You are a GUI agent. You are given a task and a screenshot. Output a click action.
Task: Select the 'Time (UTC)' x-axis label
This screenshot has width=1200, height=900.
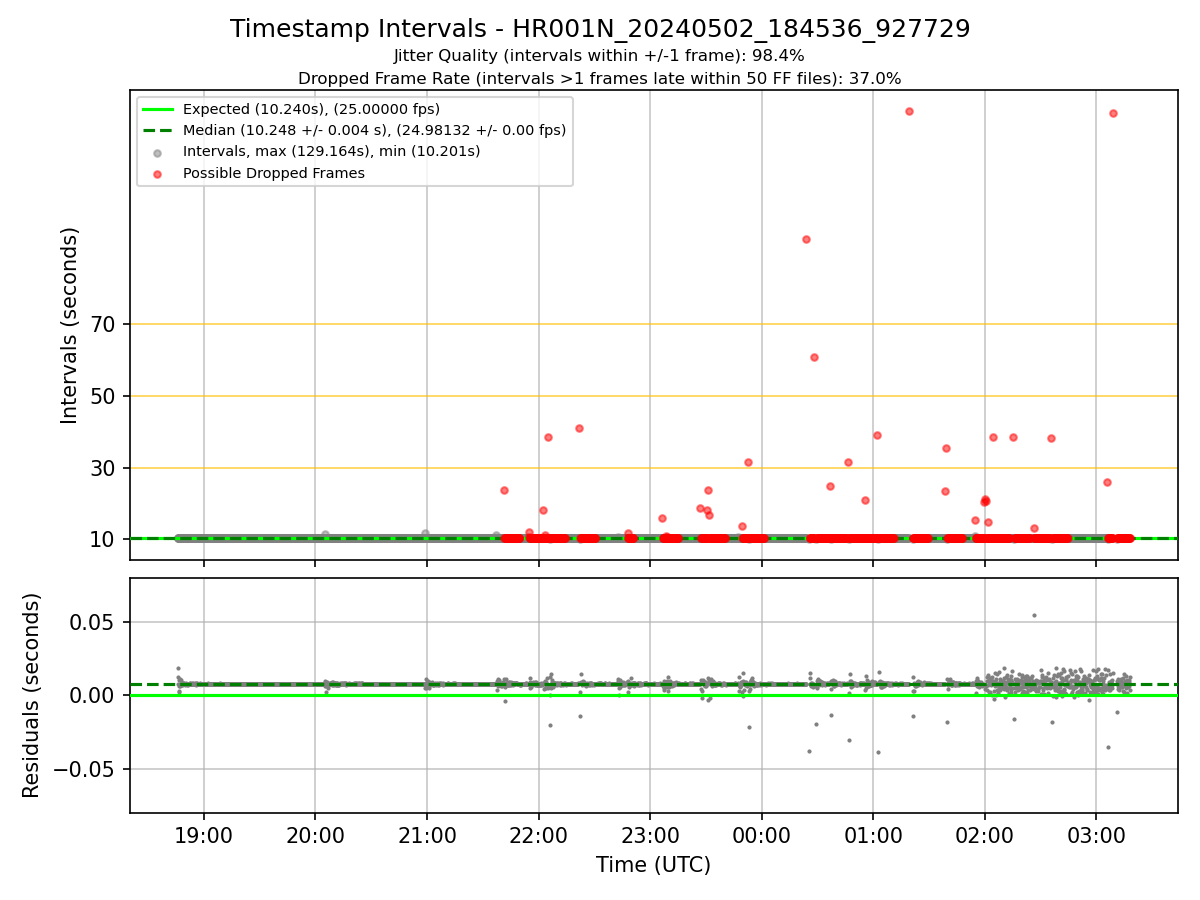click(653, 865)
